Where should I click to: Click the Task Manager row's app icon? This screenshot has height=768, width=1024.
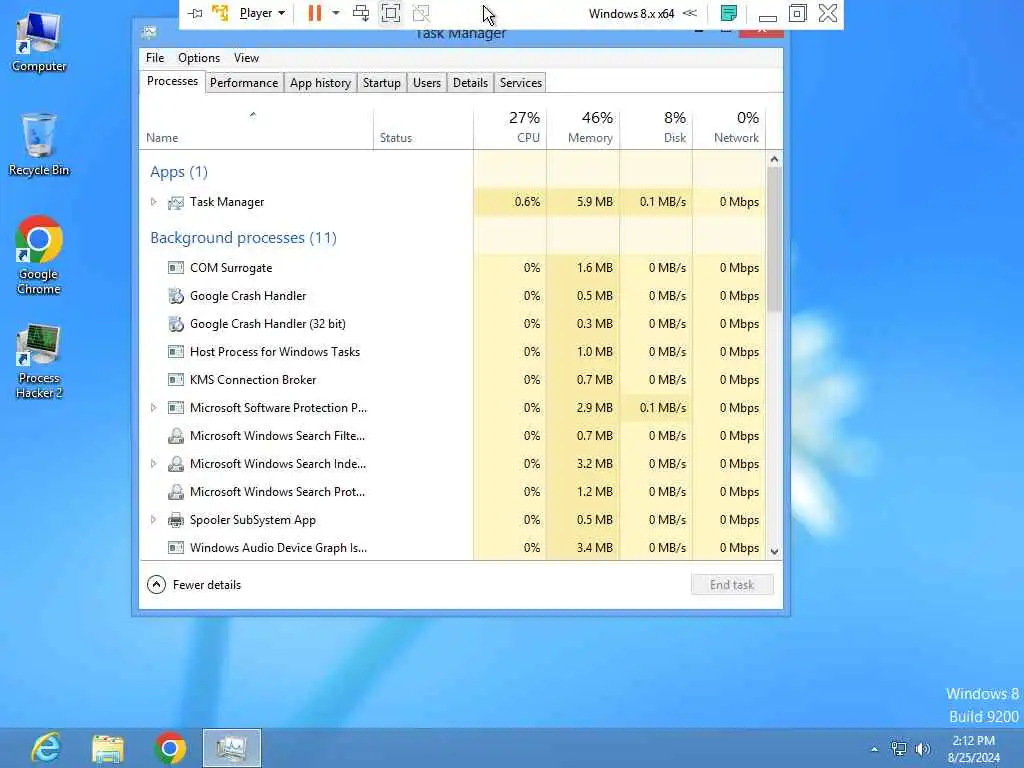[176, 202]
